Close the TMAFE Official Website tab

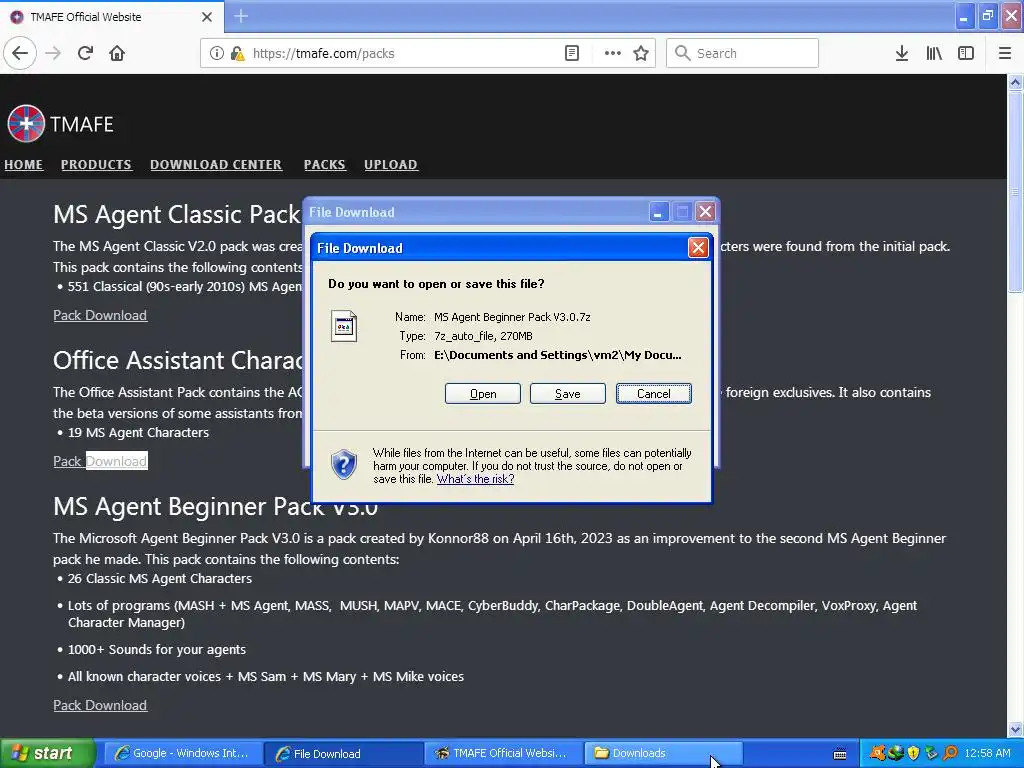pos(206,16)
